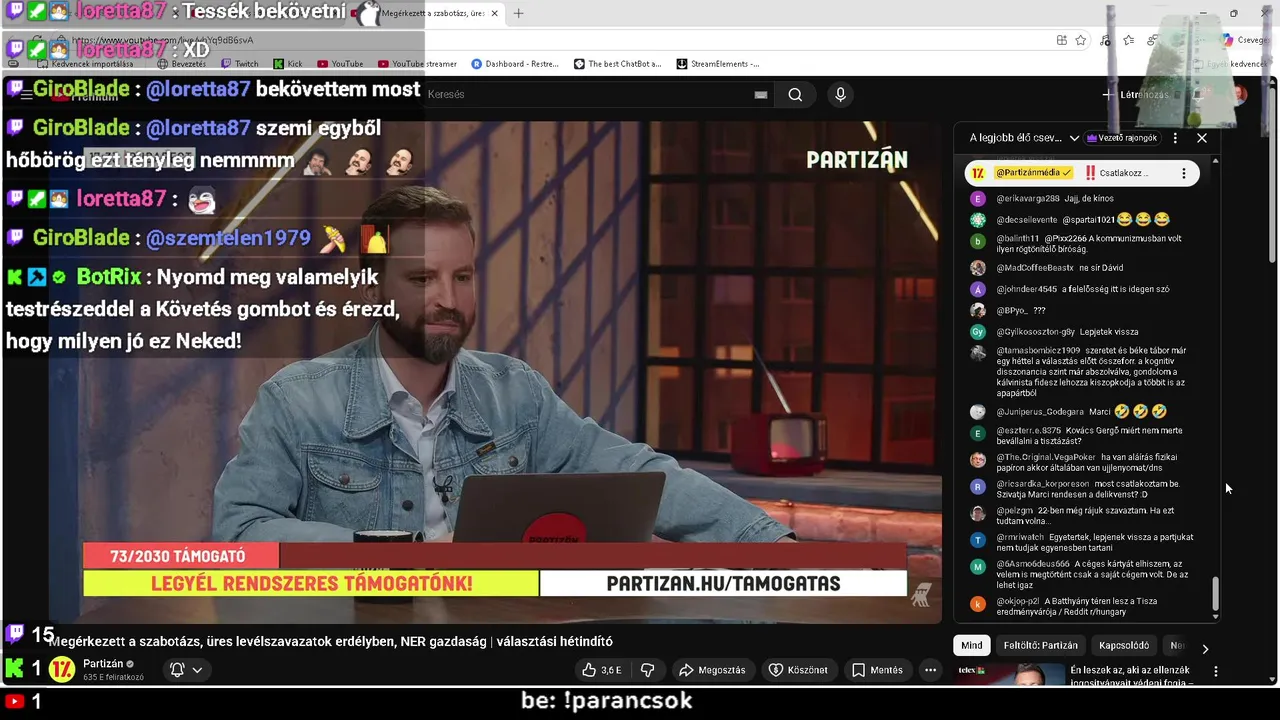Open the Létrehozás create button
This screenshot has height=720, width=1280.
[1135, 95]
